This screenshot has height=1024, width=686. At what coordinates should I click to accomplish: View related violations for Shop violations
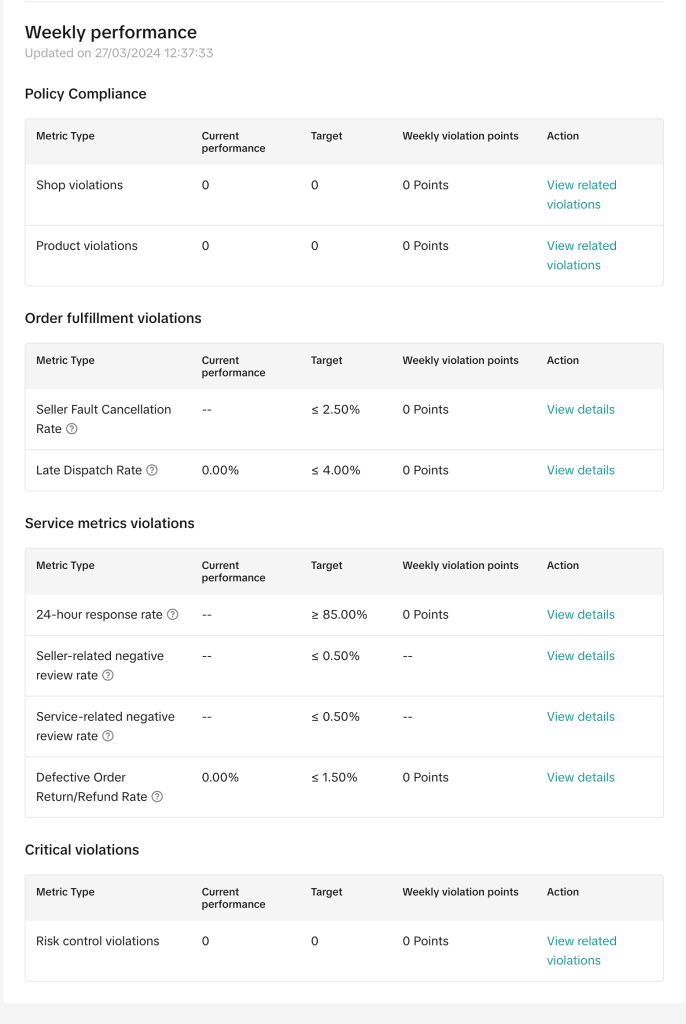pos(581,195)
